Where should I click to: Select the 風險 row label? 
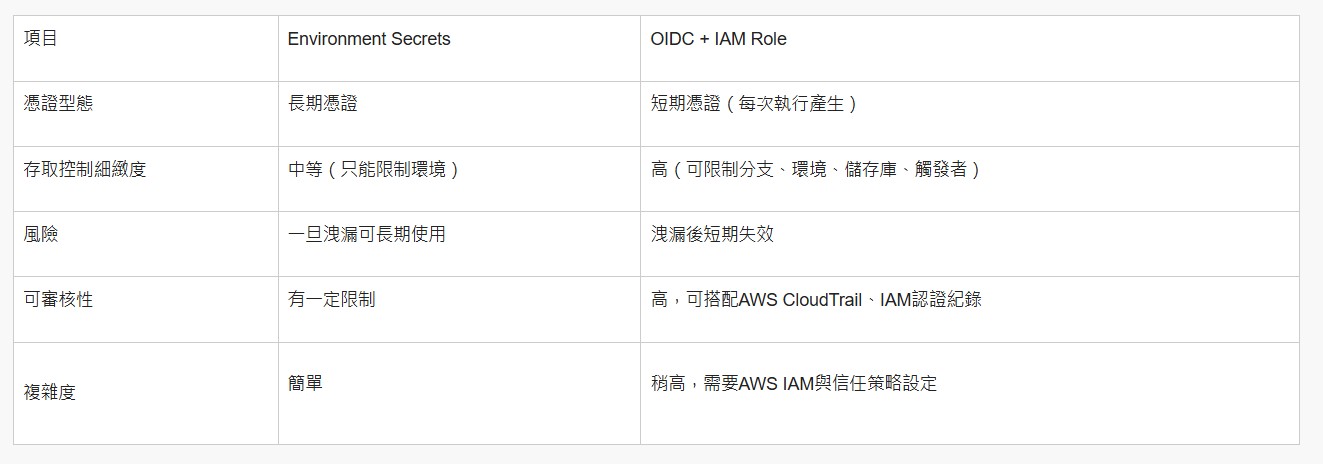coord(146,243)
